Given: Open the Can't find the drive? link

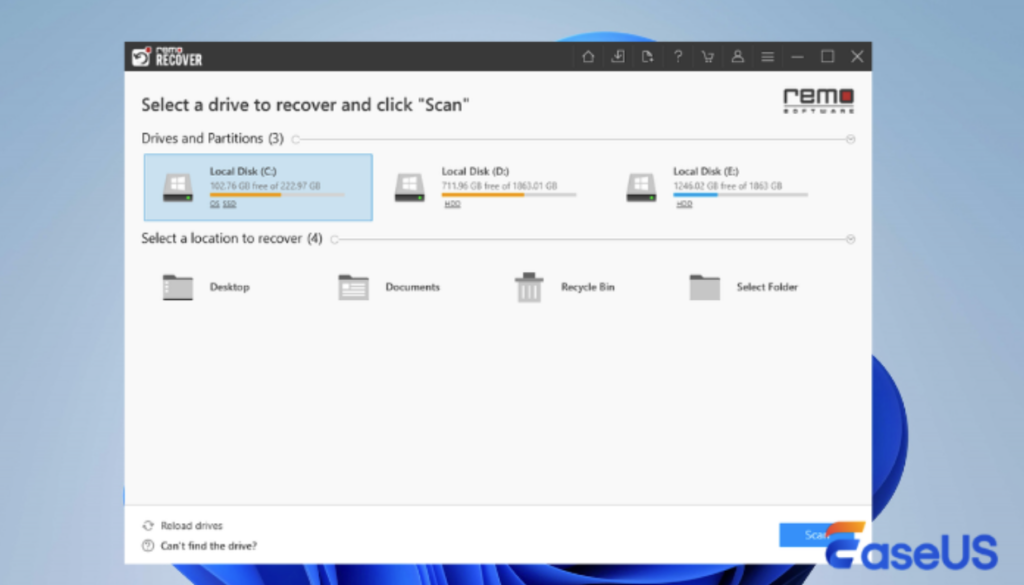Looking at the screenshot, I should 208,546.
